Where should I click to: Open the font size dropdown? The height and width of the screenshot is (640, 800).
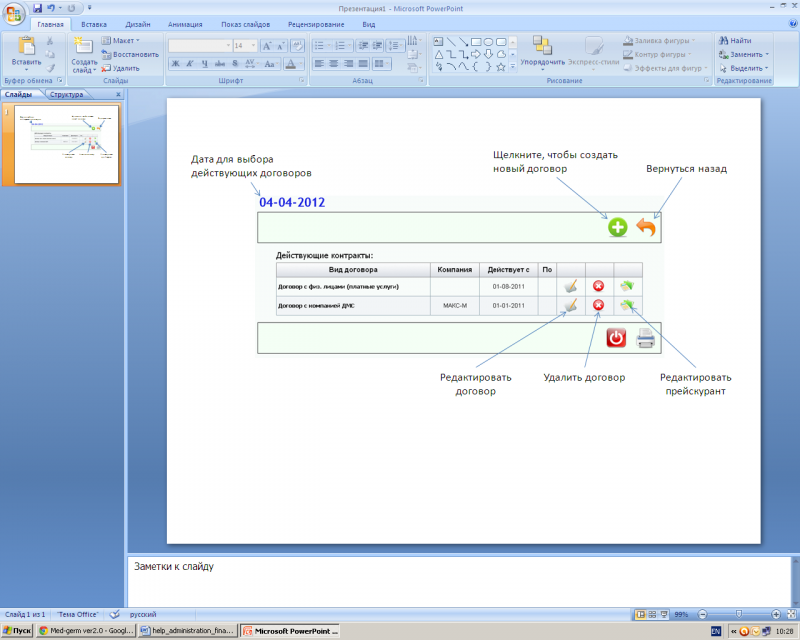tap(254, 46)
